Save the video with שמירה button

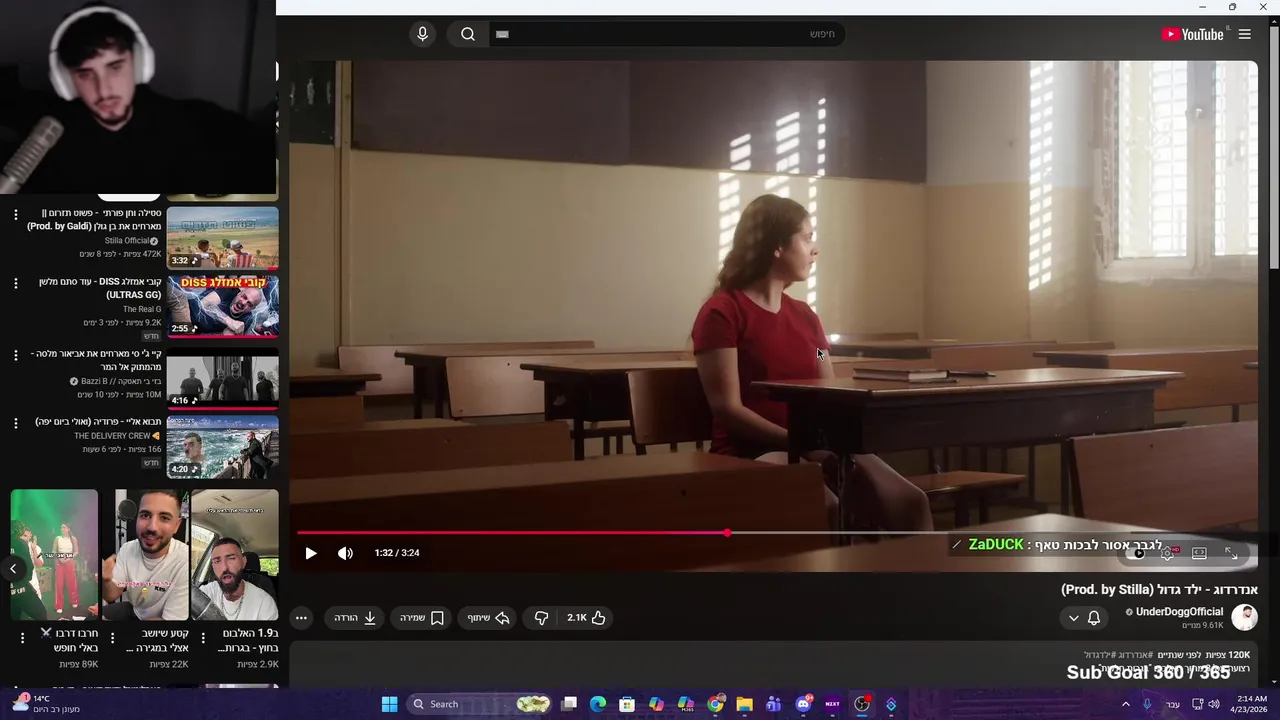coord(422,618)
